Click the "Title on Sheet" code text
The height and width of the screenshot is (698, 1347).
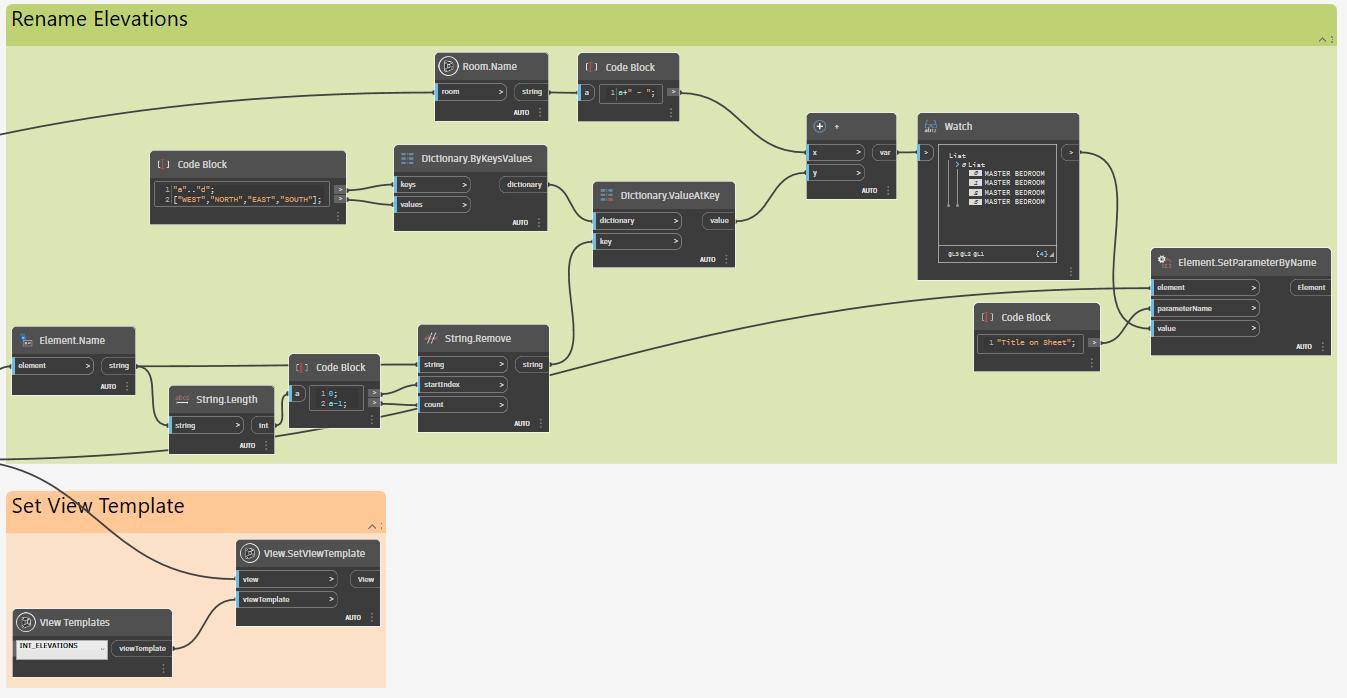[1035, 343]
